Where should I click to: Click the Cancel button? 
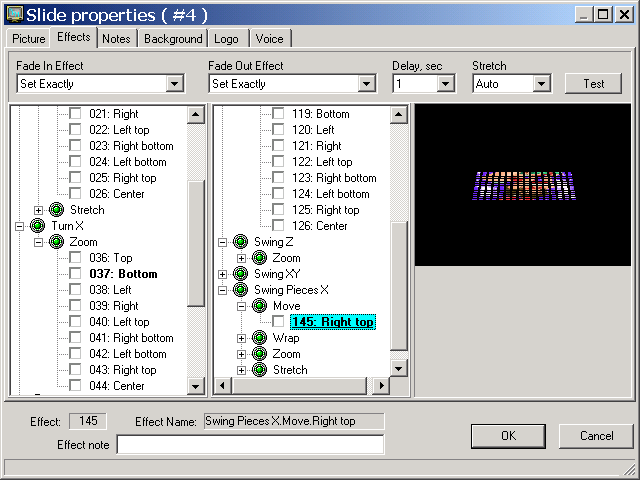point(596,436)
